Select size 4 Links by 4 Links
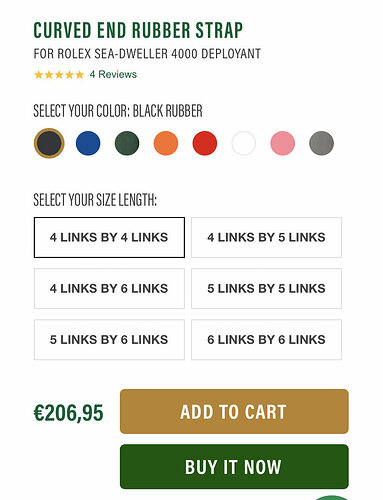This screenshot has height=500, width=383. (x=109, y=237)
